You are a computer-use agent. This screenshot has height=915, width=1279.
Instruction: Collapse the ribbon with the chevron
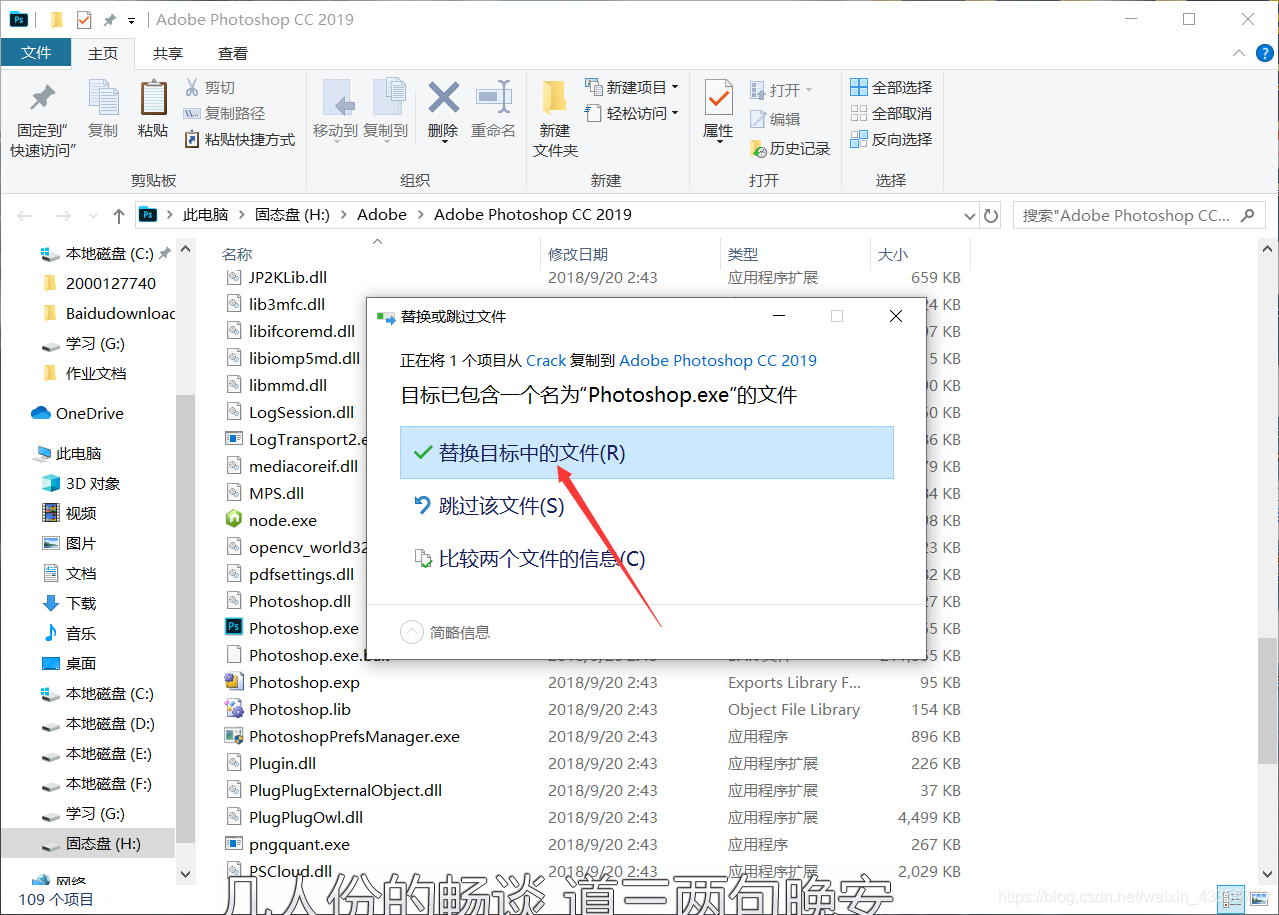click(1239, 53)
